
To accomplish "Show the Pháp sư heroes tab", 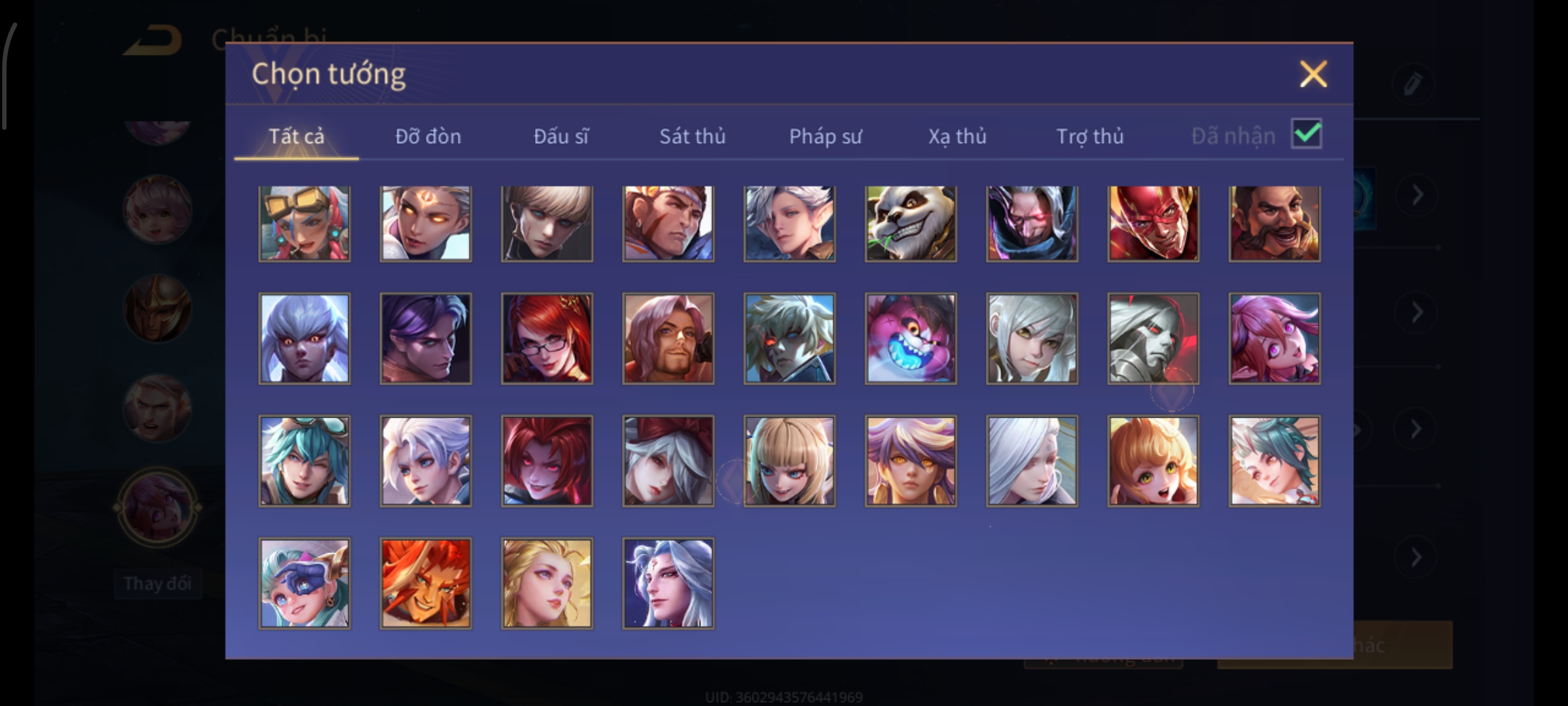I will 825,136.
